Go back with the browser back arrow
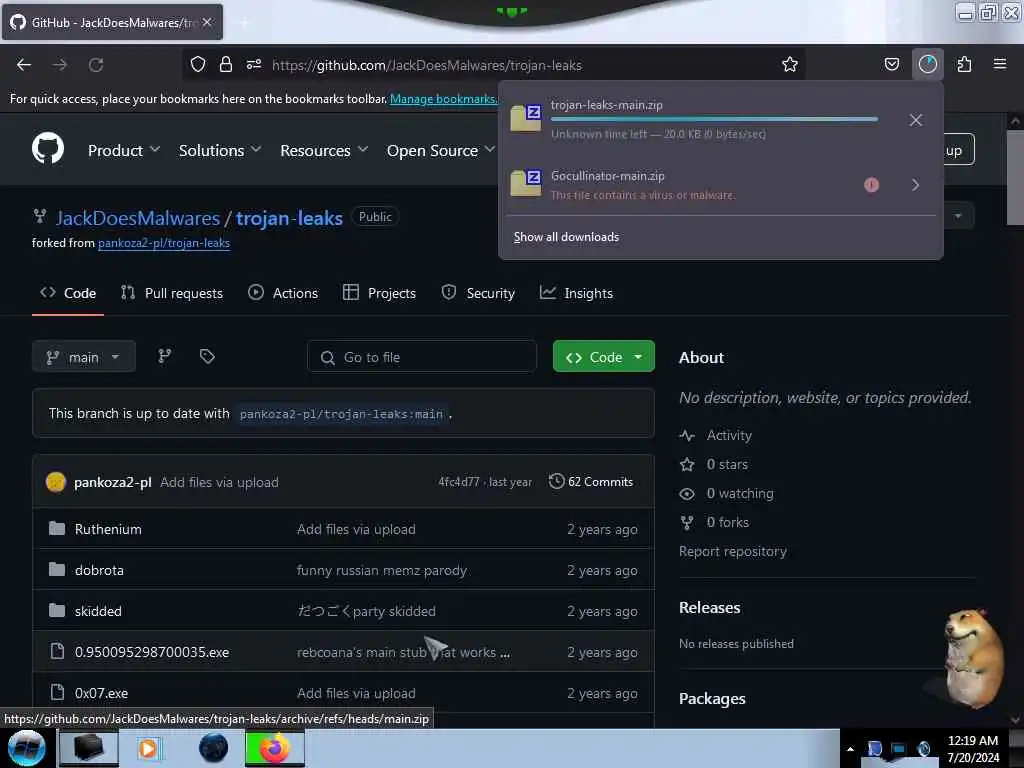Screen dimensions: 1024x768 tap(24, 65)
